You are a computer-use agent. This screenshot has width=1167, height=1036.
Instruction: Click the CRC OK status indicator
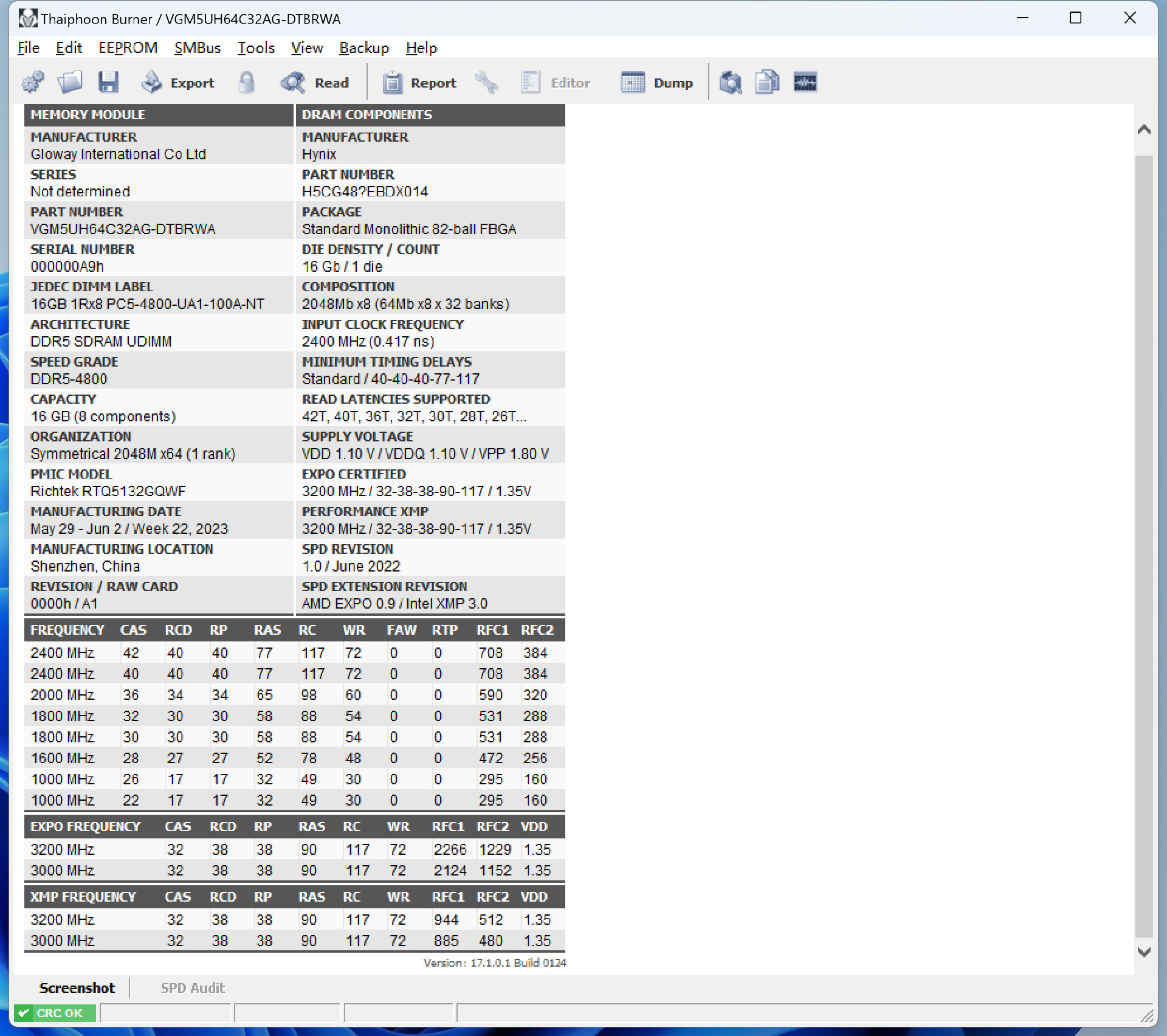[55, 1013]
